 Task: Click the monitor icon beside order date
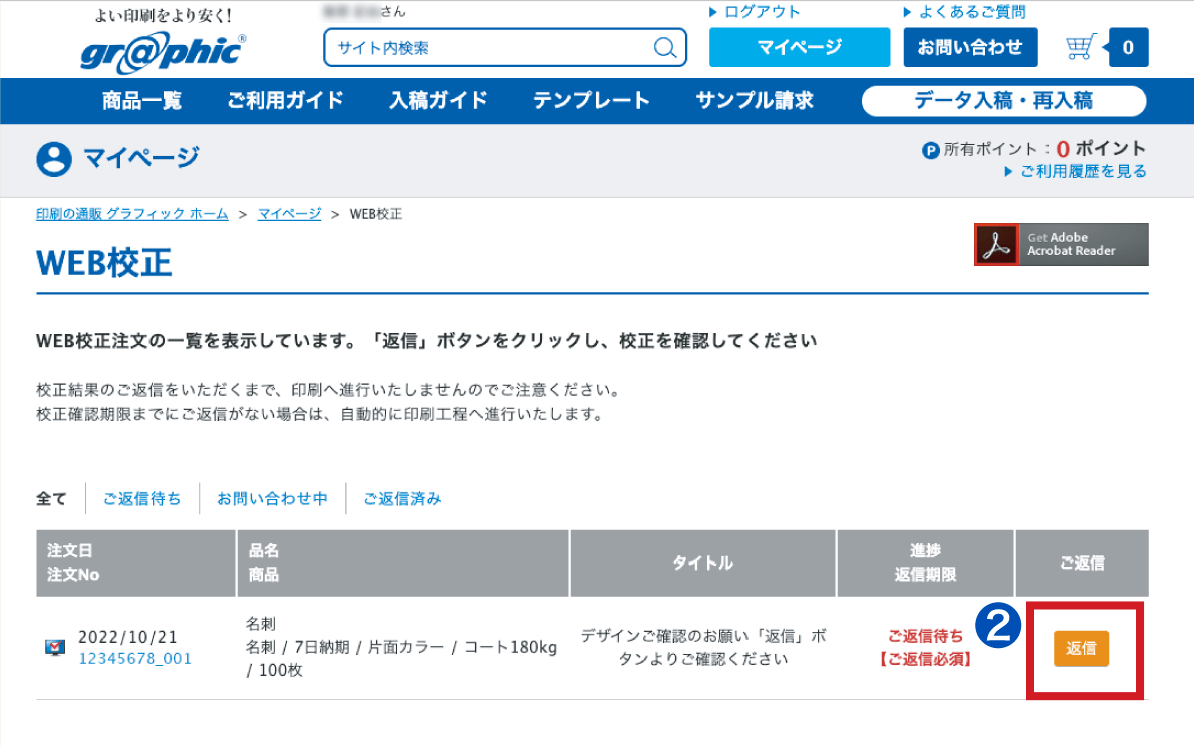[55, 648]
